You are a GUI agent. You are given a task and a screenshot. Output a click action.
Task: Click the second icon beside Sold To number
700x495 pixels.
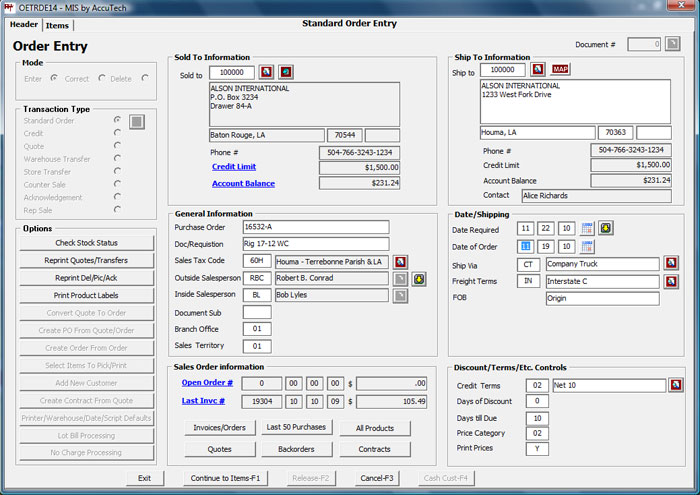[x=286, y=72]
